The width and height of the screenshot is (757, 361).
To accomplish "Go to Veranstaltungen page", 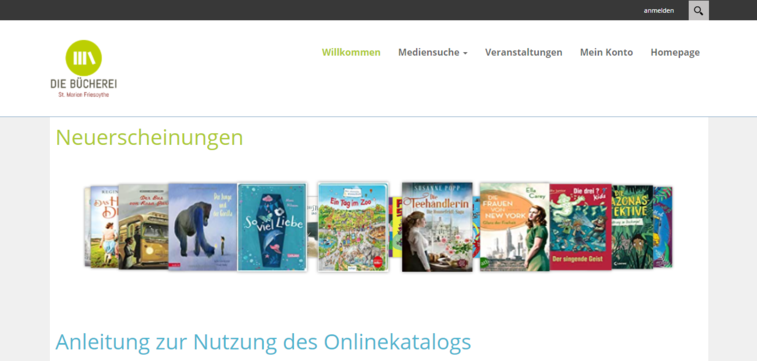I will (x=523, y=52).
